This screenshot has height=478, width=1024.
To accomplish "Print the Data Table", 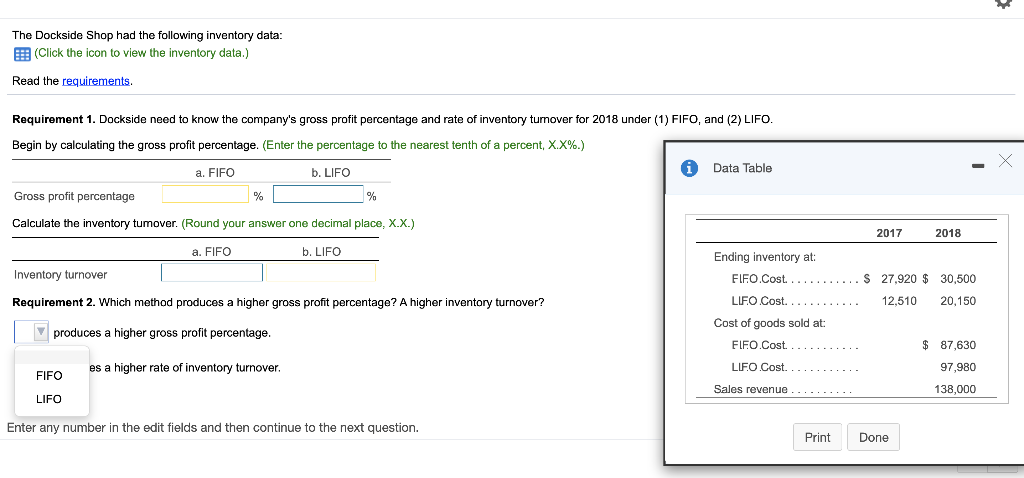I will pos(818,438).
